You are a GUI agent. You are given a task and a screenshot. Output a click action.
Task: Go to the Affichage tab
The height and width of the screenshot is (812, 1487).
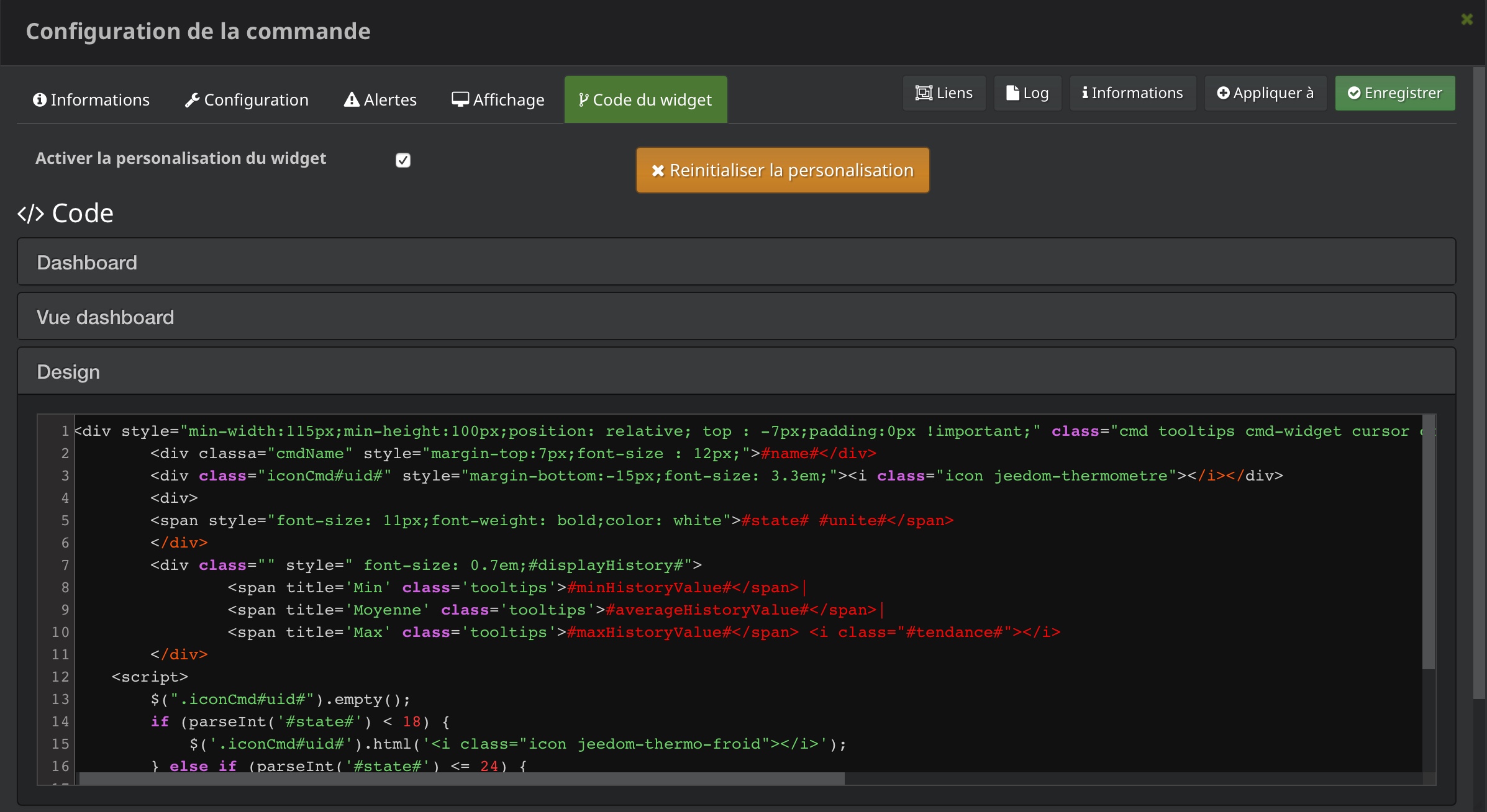pos(498,100)
